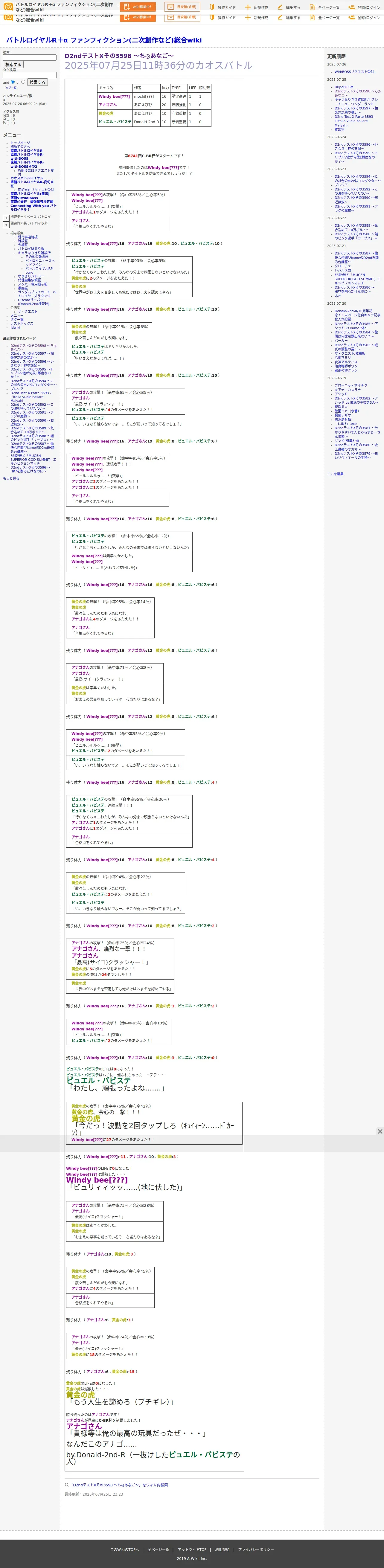Open 初めての方へ menu link

tap(20, 147)
